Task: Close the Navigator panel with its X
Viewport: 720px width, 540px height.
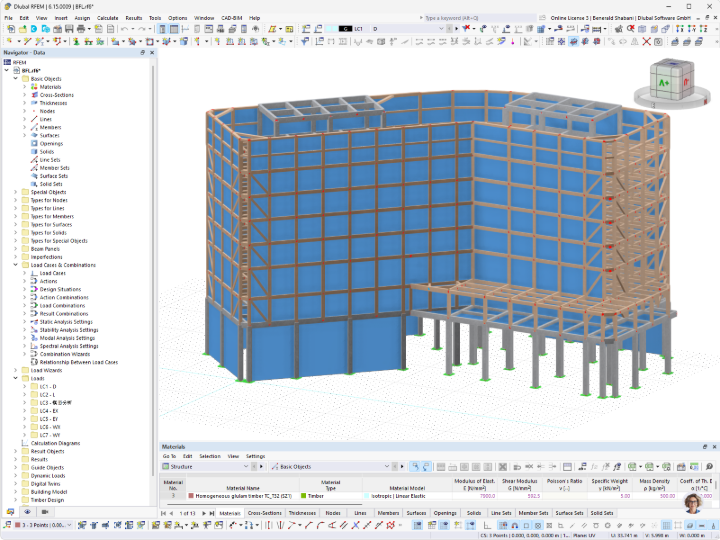Action: pos(152,53)
